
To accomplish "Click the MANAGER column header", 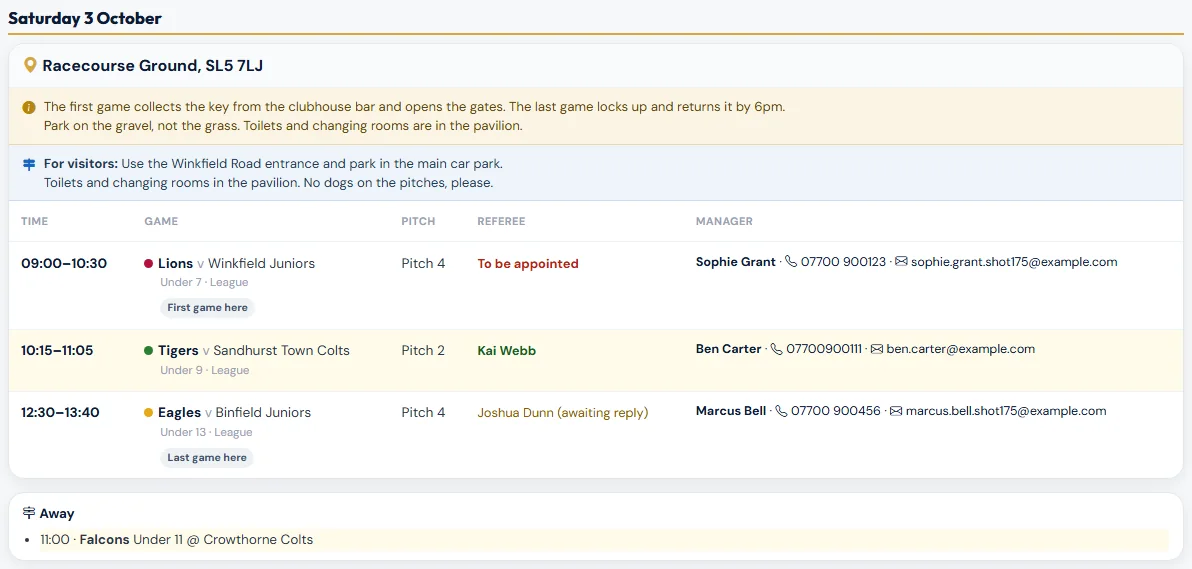I will pos(724,221).
